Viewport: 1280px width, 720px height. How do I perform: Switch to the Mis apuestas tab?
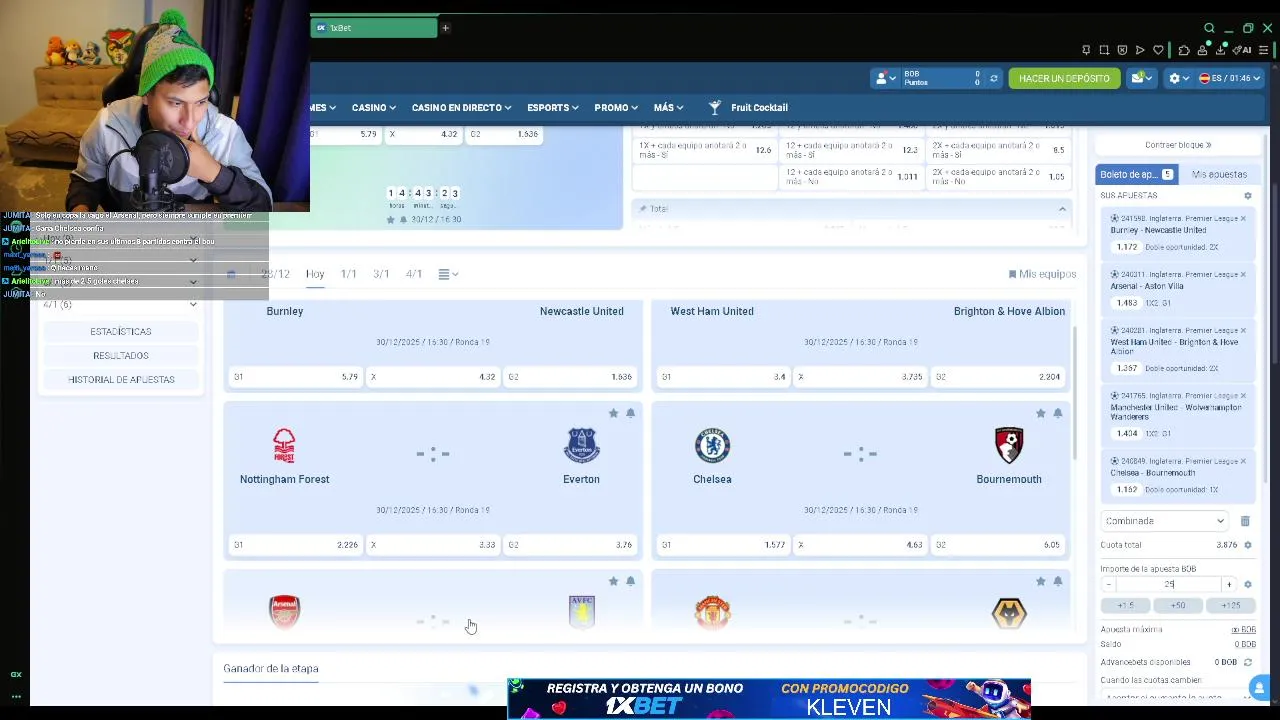[x=1219, y=174]
